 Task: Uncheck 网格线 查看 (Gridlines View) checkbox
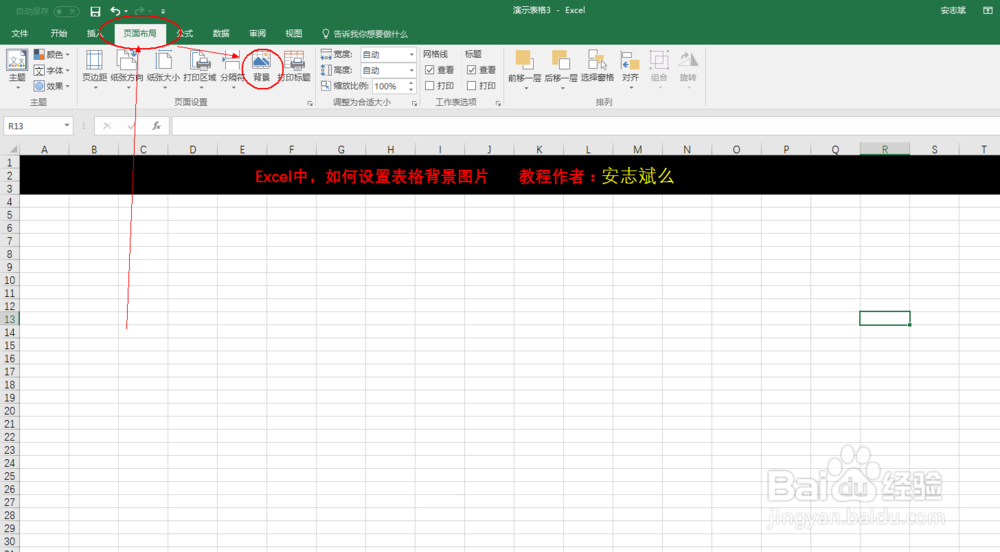tap(430, 70)
